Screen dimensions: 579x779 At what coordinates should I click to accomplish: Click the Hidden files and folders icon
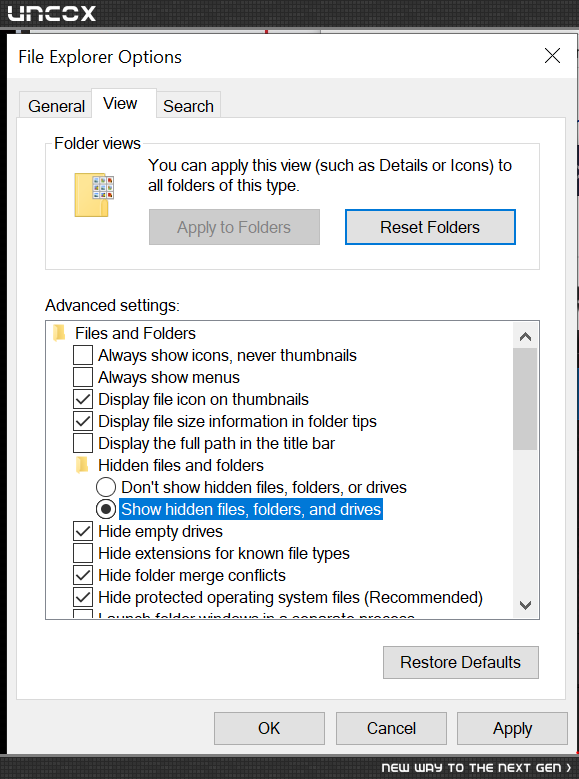[x=82, y=465]
